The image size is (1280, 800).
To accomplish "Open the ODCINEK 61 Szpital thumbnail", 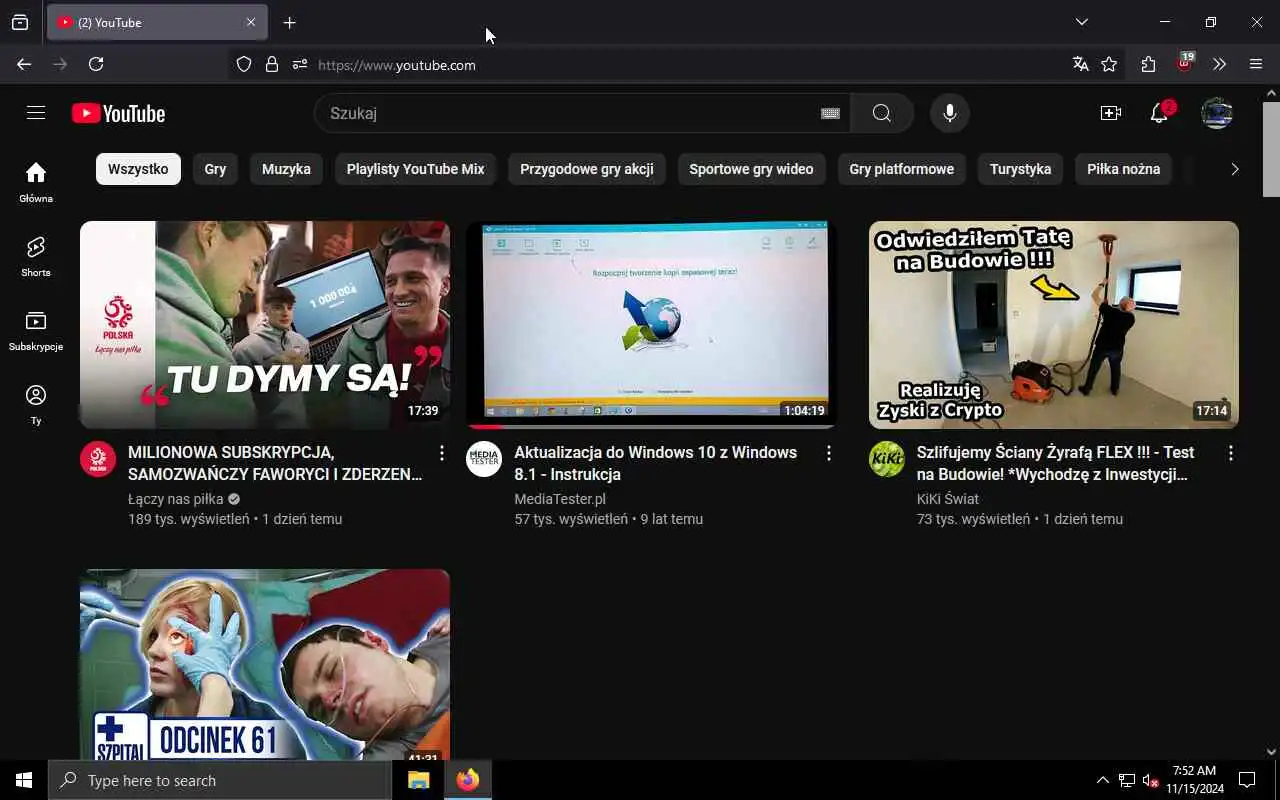I will click(265, 664).
